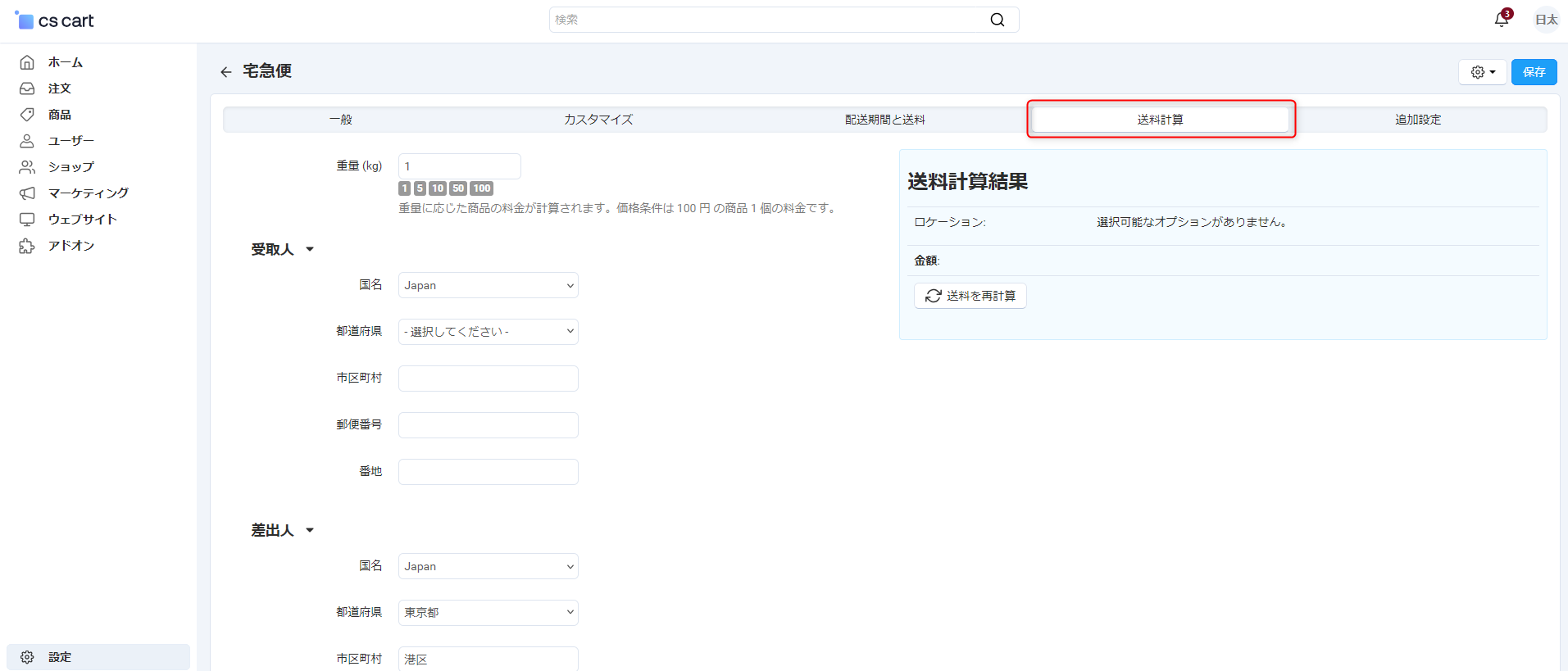Select the 50 kg weight preset

458,188
